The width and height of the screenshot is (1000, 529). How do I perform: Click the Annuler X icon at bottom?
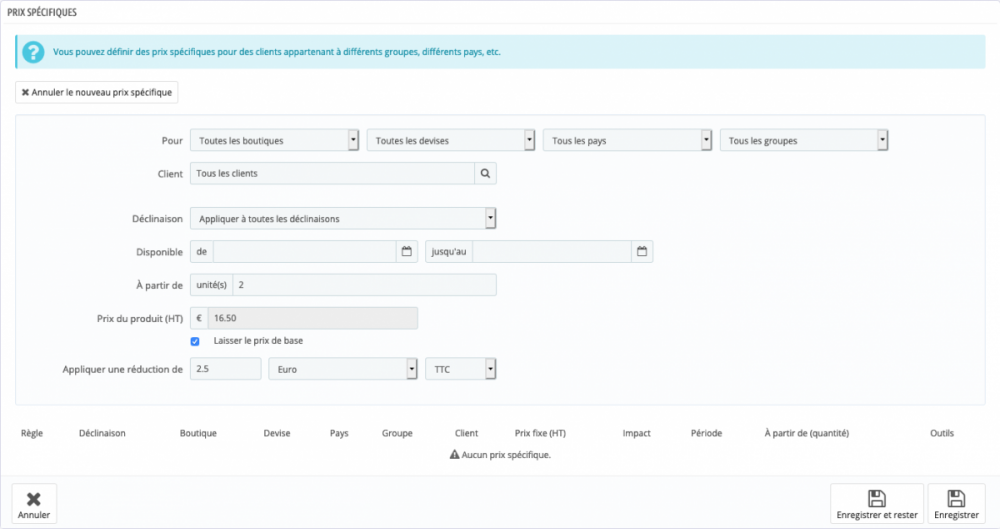coord(33,499)
